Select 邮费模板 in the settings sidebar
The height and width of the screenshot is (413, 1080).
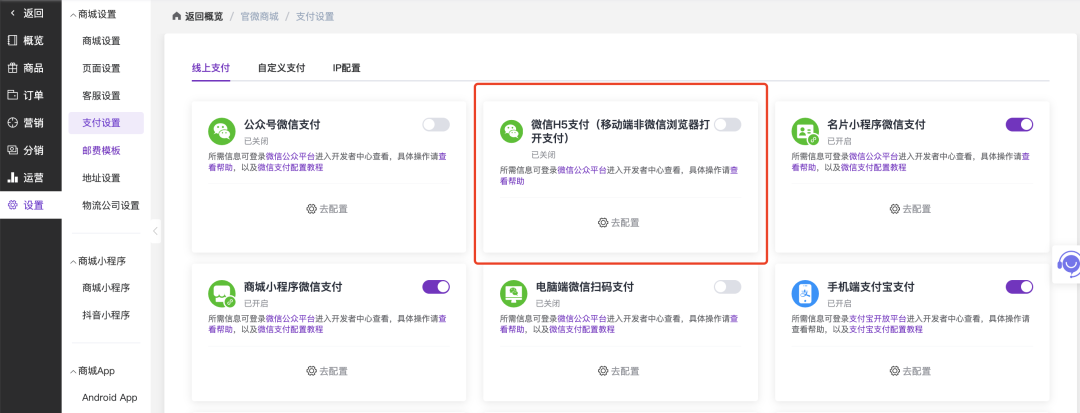click(101, 150)
